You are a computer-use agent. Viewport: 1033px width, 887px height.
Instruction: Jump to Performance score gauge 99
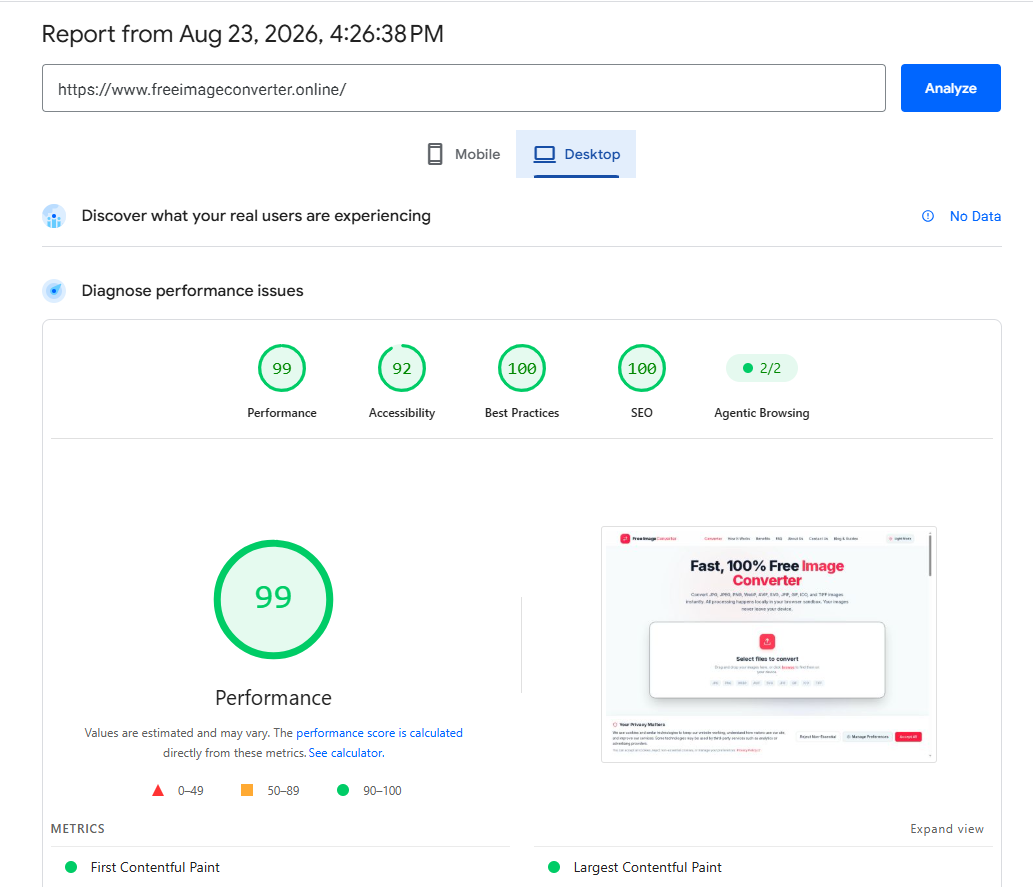point(282,368)
